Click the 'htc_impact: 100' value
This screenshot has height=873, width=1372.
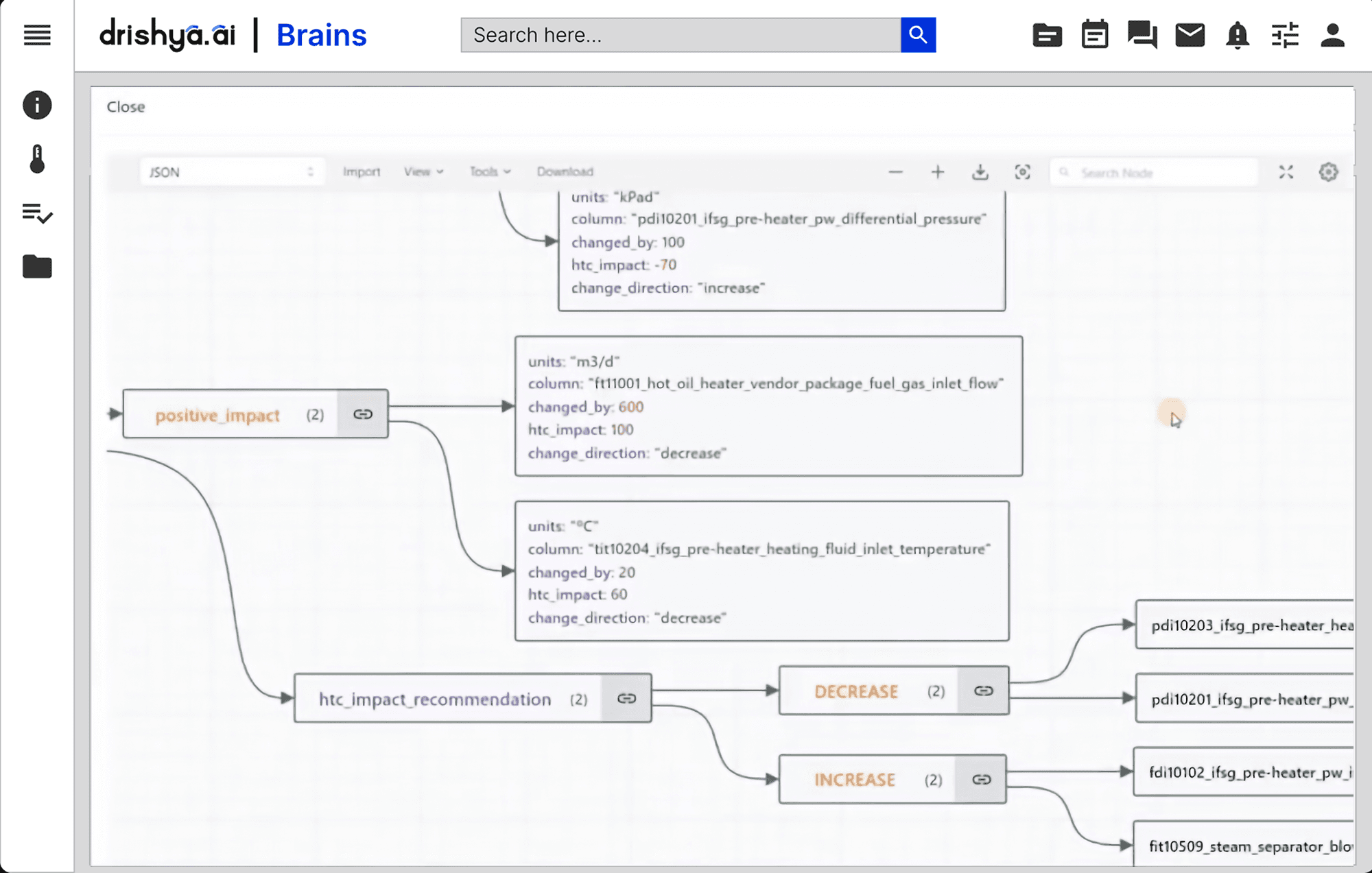point(580,430)
